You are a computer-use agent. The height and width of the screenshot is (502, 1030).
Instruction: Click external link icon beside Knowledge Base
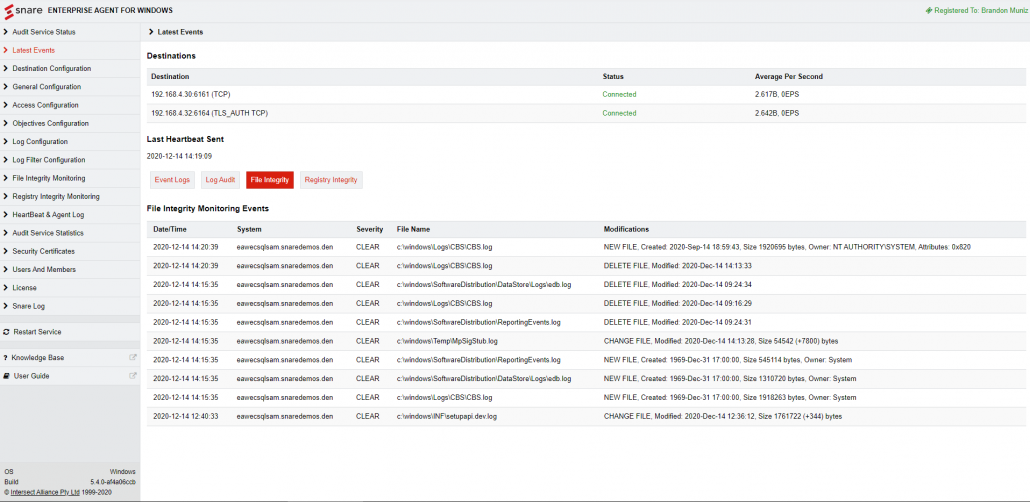(133, 357)
